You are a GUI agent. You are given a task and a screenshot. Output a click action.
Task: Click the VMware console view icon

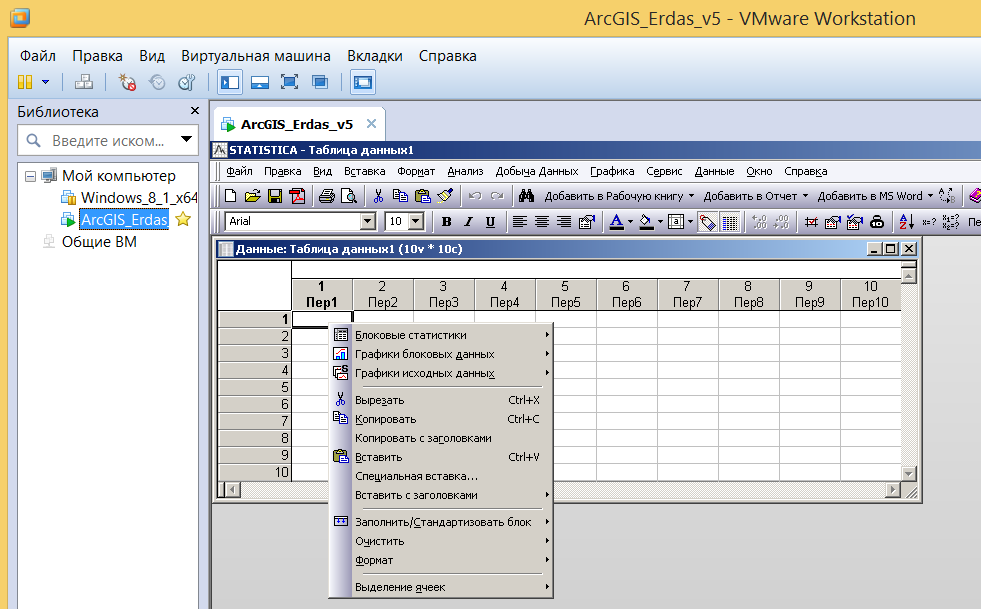point(363,82)
